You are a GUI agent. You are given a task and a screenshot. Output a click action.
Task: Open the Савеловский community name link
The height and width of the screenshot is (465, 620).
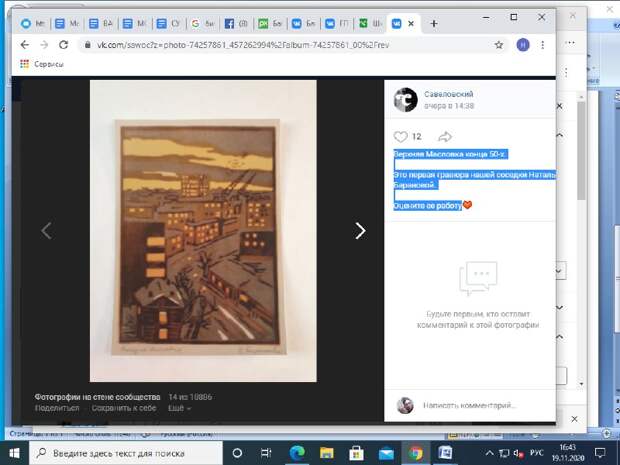pos(448,94)
